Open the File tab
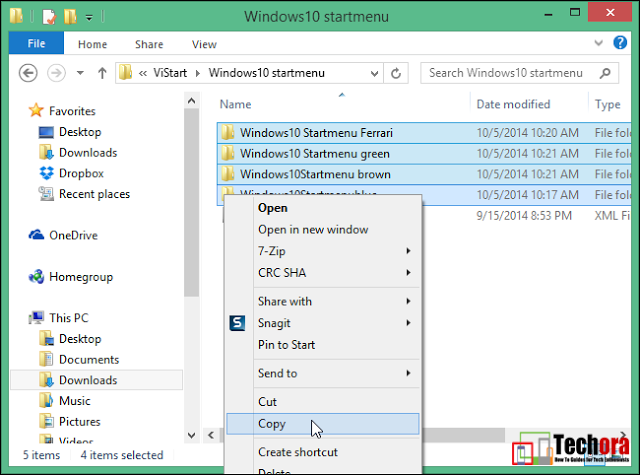 pos(36,43)
